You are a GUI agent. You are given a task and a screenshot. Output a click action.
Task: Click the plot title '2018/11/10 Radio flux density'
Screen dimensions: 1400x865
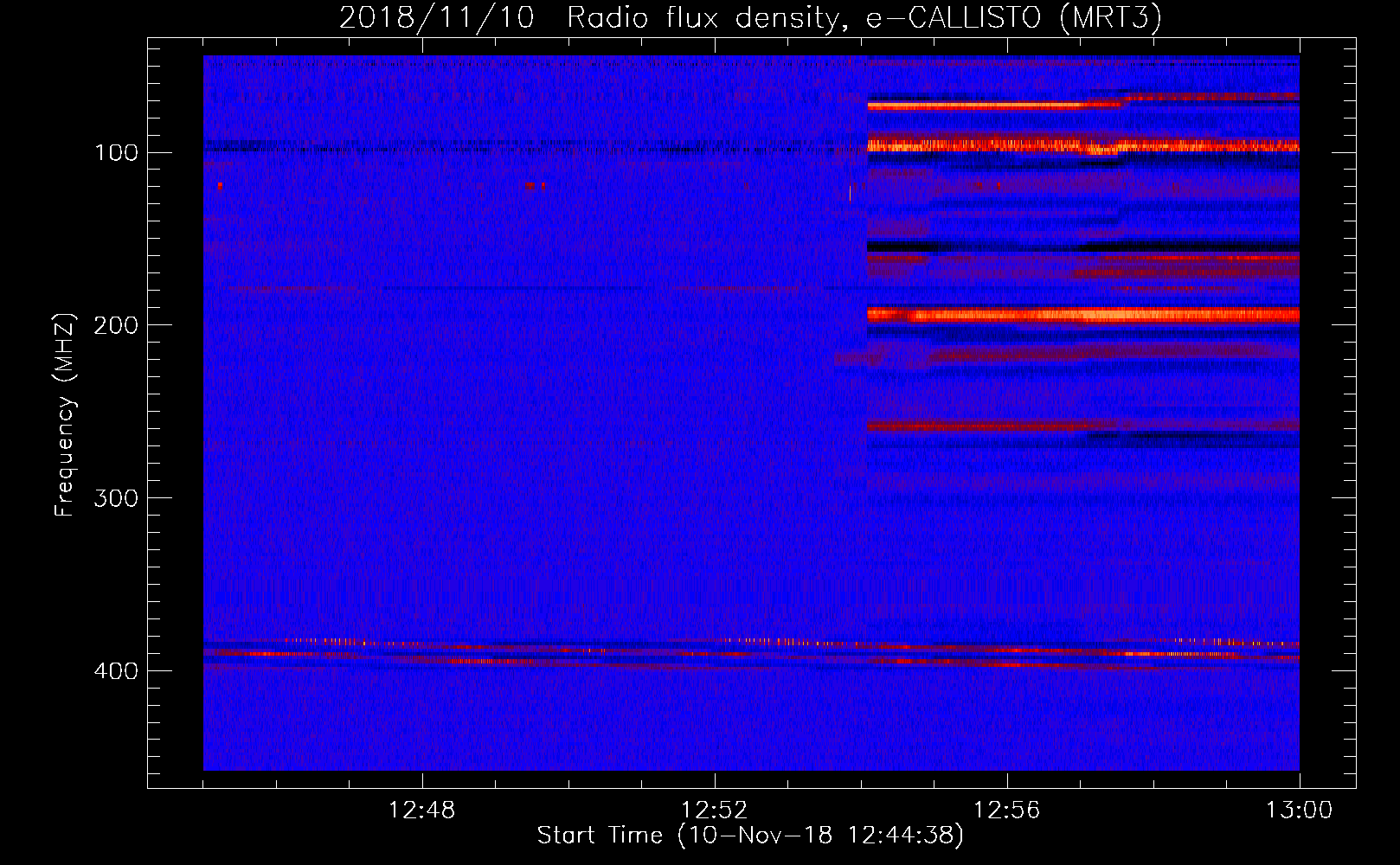click(750, 18)
